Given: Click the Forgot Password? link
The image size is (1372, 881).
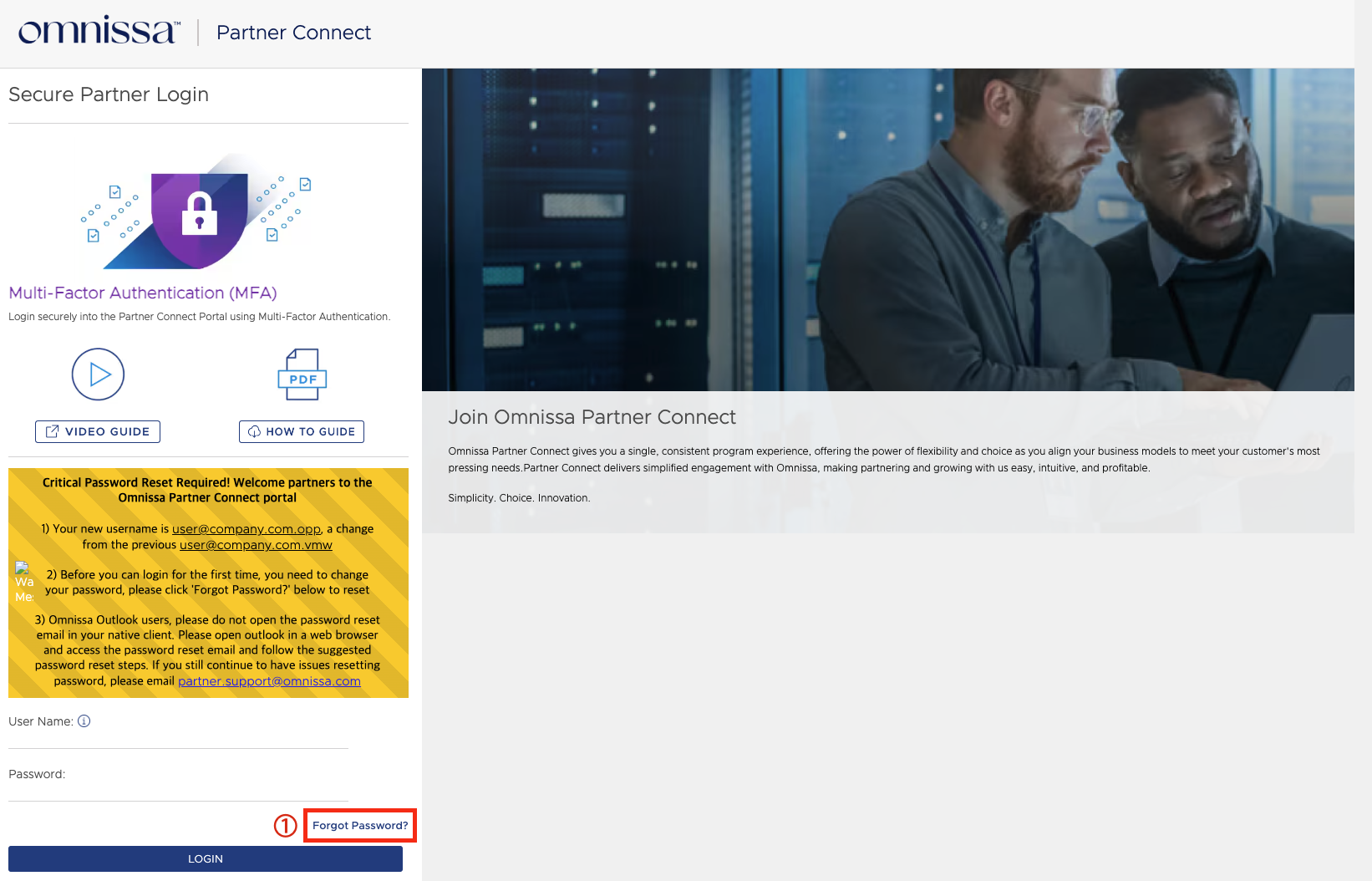Looking at the screenshot, I should pyautogui.click(x=360, y=826).
